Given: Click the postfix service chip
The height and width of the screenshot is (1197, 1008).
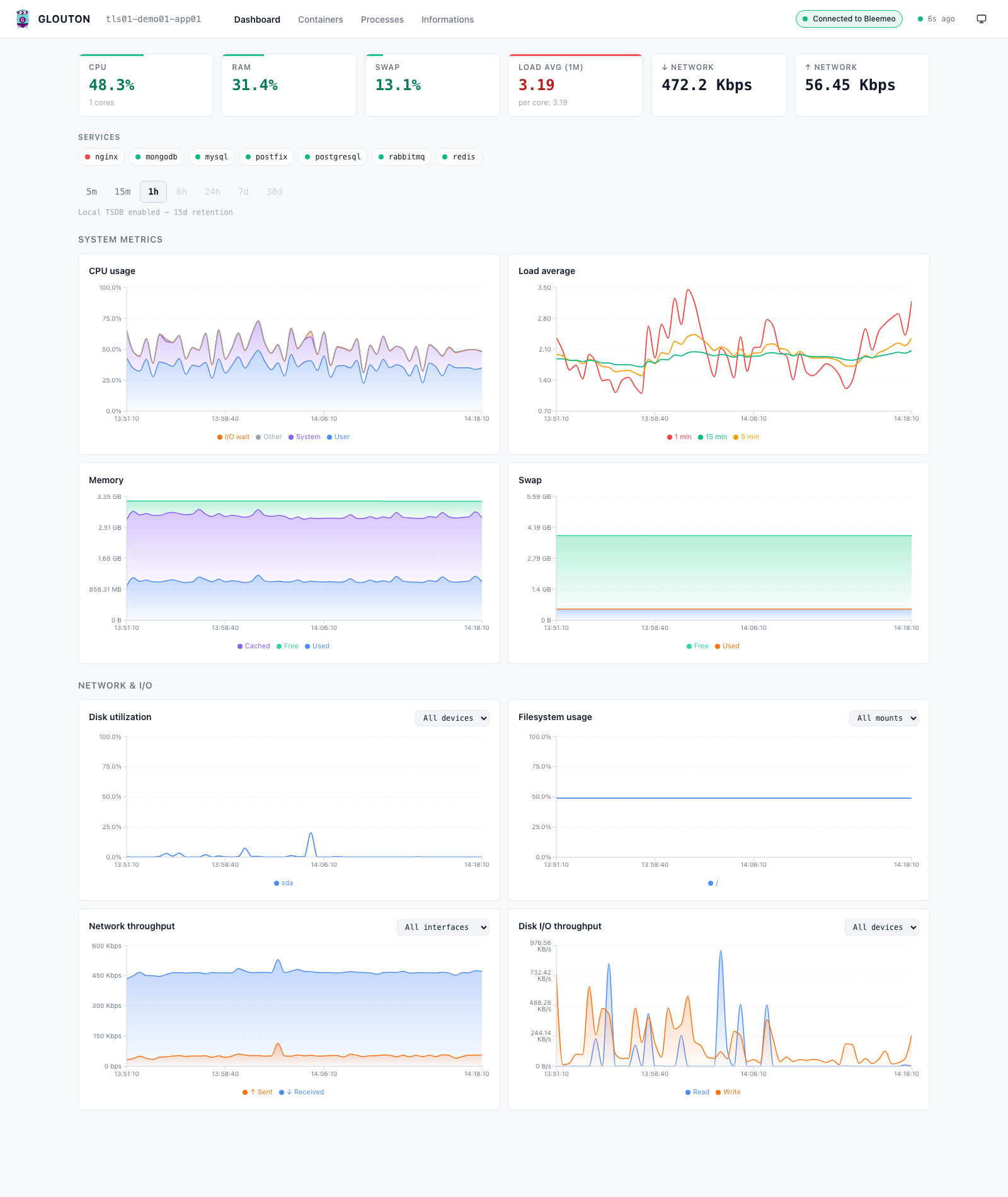Looking at the screenshot, I should 266,157.
